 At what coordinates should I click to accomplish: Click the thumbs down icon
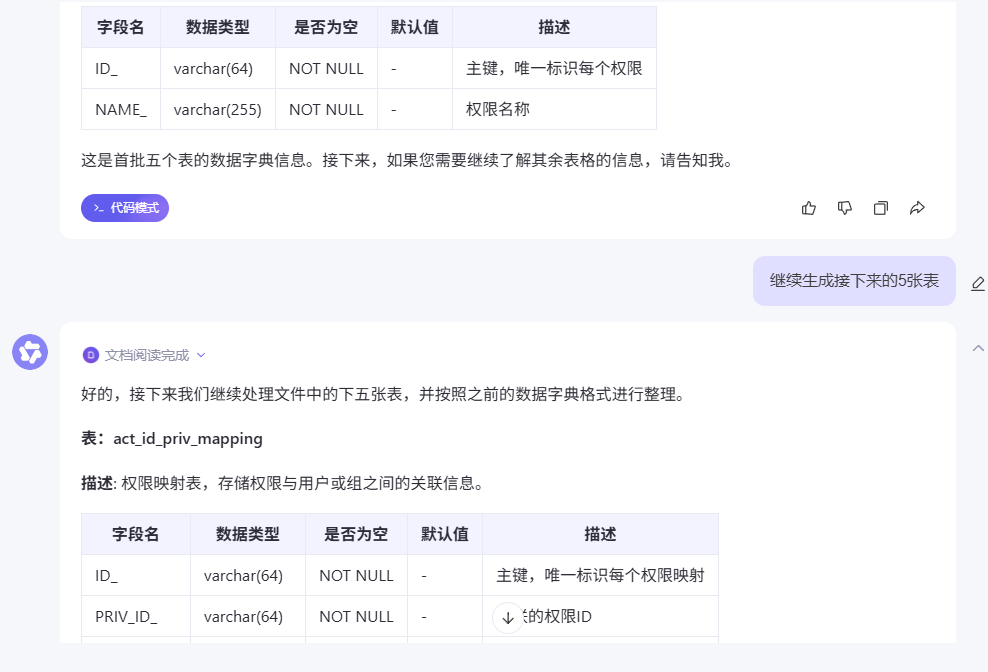(845, 208)
